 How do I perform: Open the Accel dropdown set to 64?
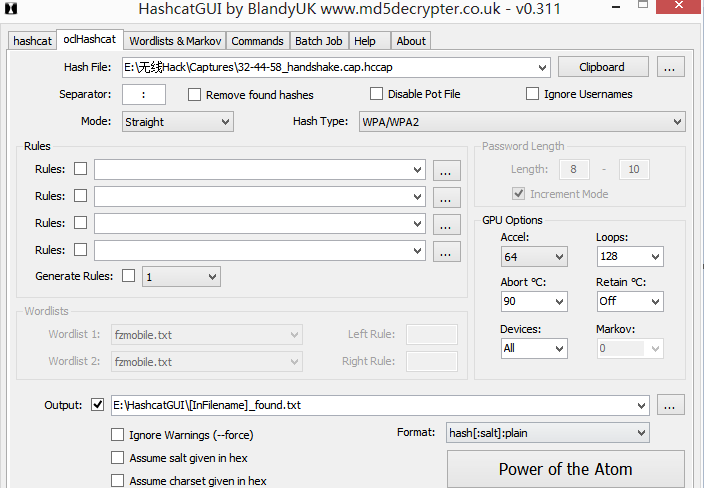pos(534,257)
